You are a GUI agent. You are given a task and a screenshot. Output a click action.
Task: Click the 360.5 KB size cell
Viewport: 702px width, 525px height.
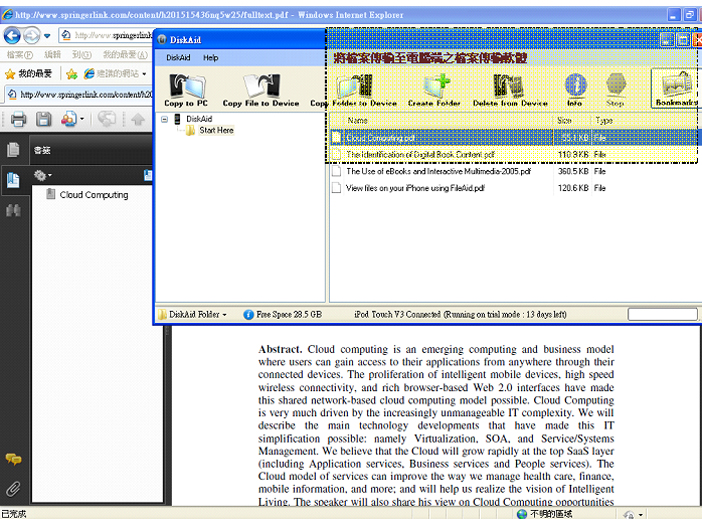point(573,171)
